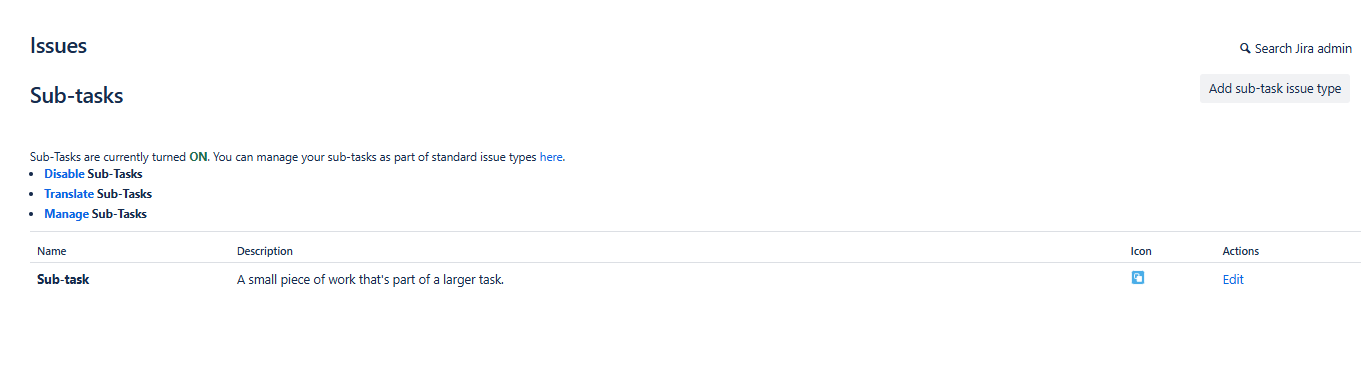
Task: Click the Description column header
Action: click(265, 251)
